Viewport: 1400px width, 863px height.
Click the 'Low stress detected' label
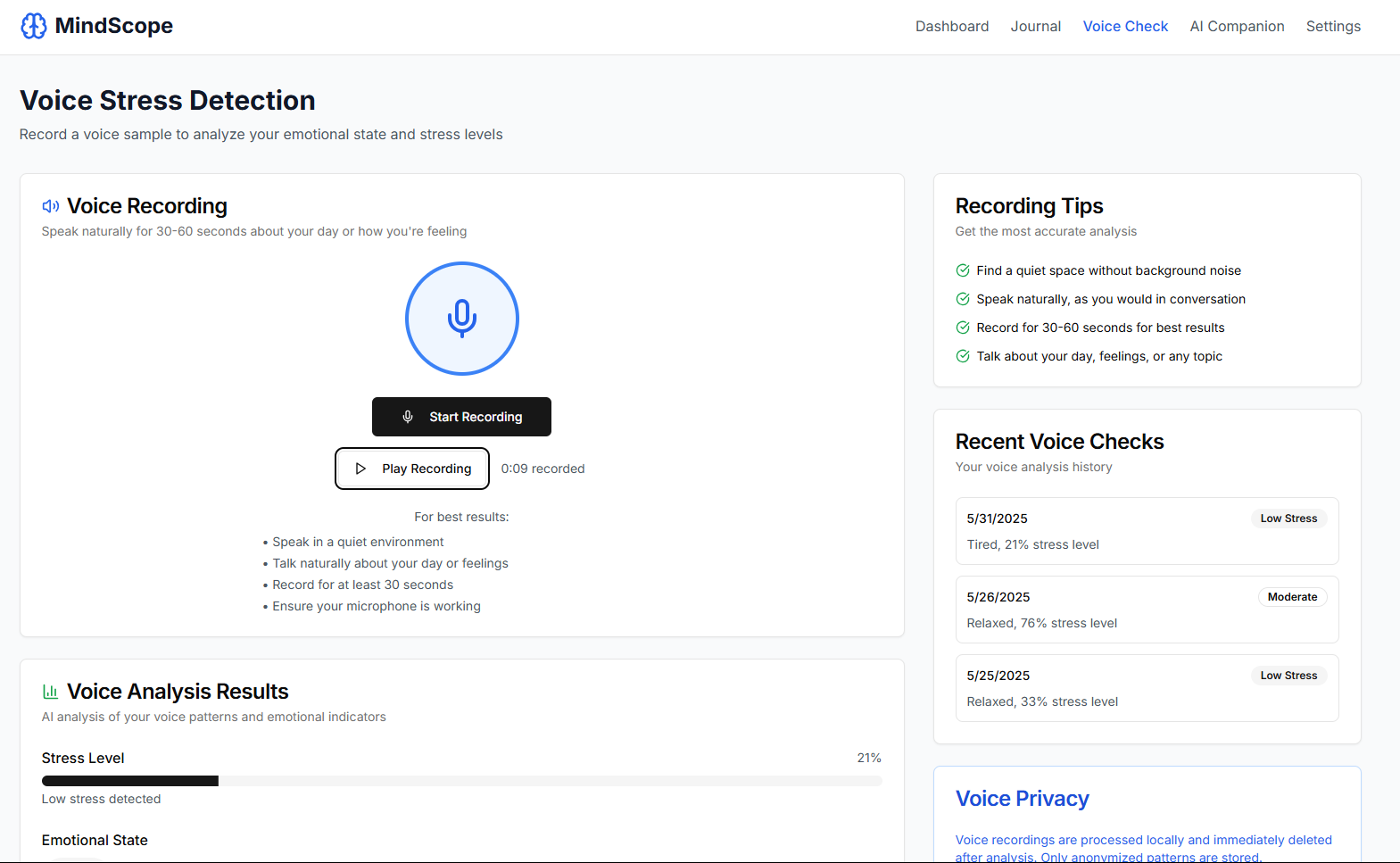[x=101, y=799]
